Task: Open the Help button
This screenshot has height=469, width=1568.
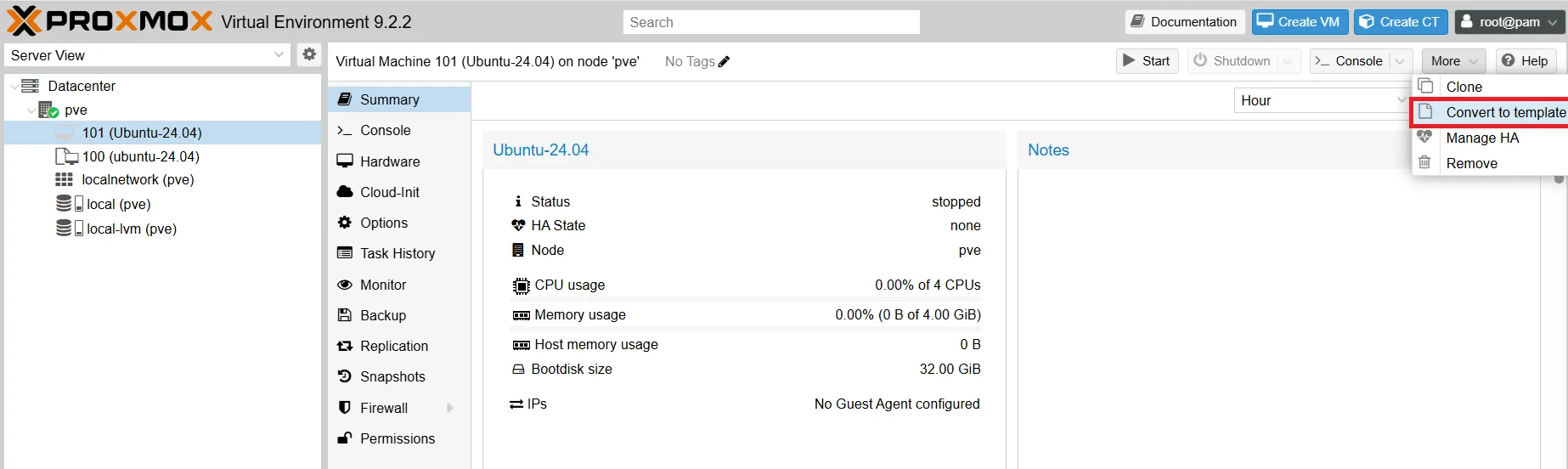Action: [1525, 61]
